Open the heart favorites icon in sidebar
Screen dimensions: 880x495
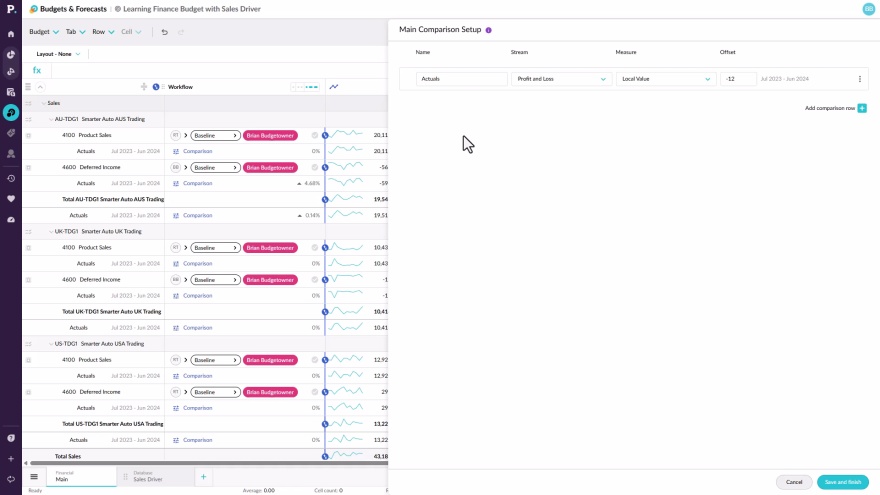(x=11, y=199)
